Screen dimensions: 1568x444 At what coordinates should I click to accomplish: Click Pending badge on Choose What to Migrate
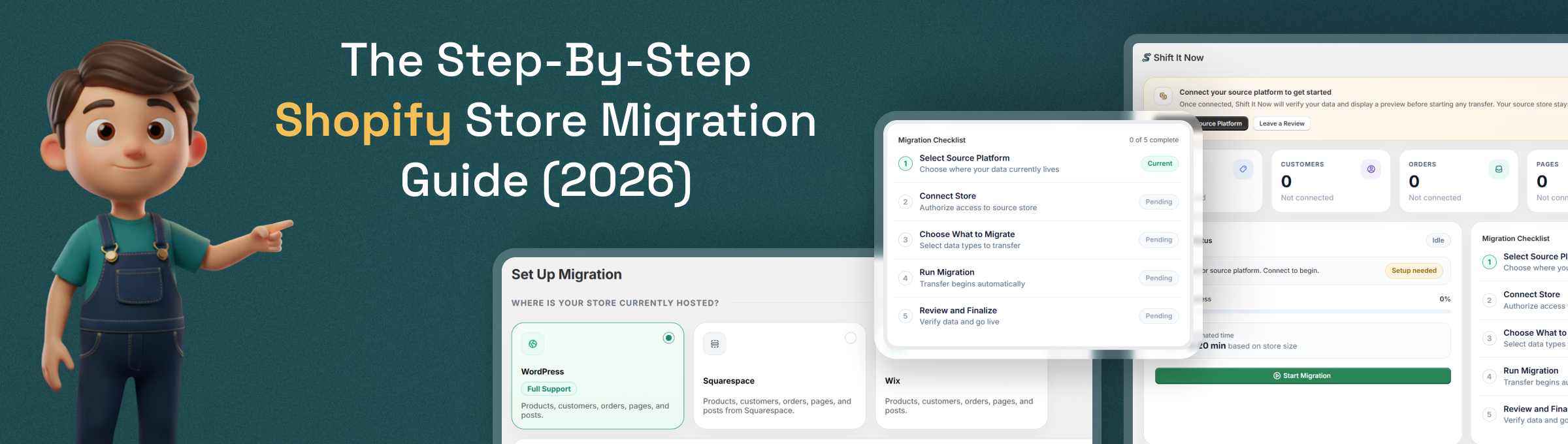coord(1159,240)
